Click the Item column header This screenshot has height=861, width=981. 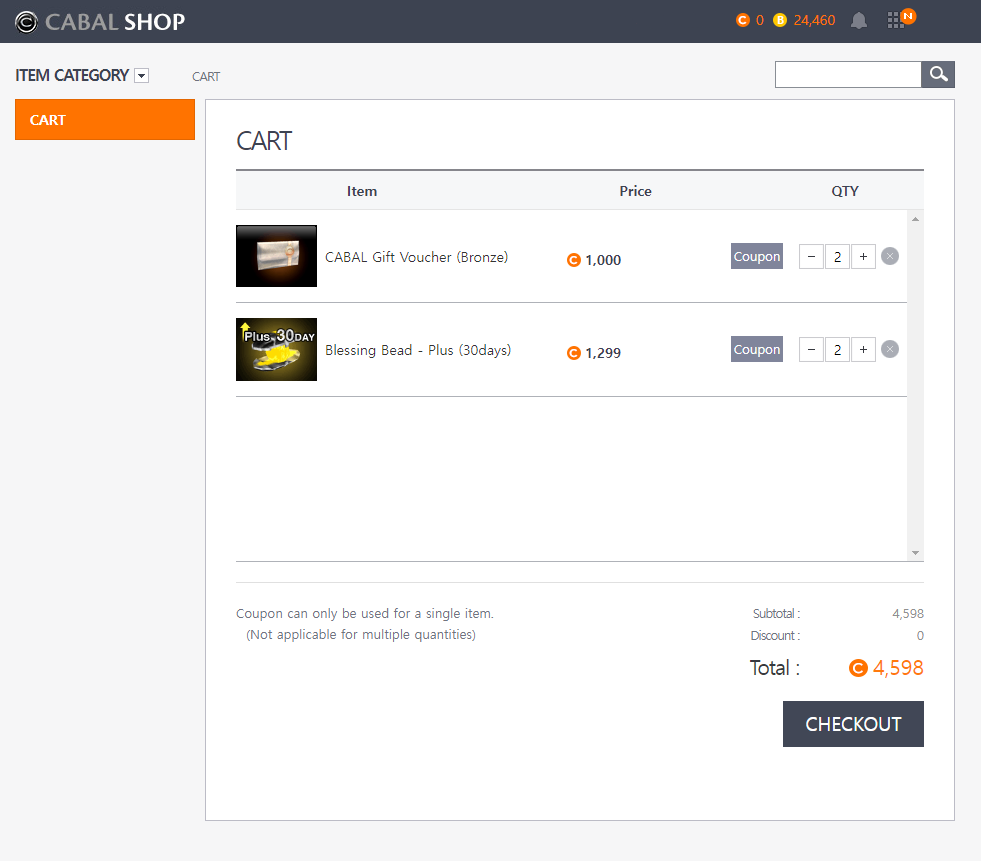[362, 191]
